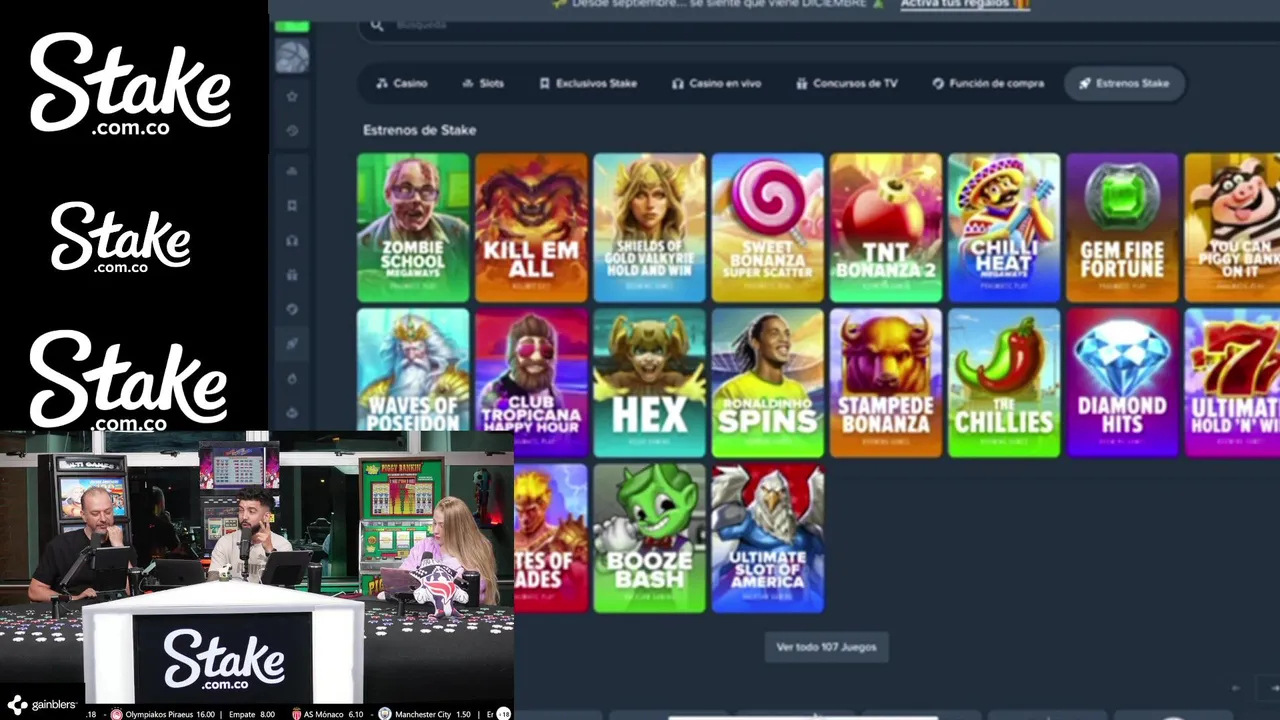
Task: Open the Exclusivos Stake tab
Action: [588, 84]
